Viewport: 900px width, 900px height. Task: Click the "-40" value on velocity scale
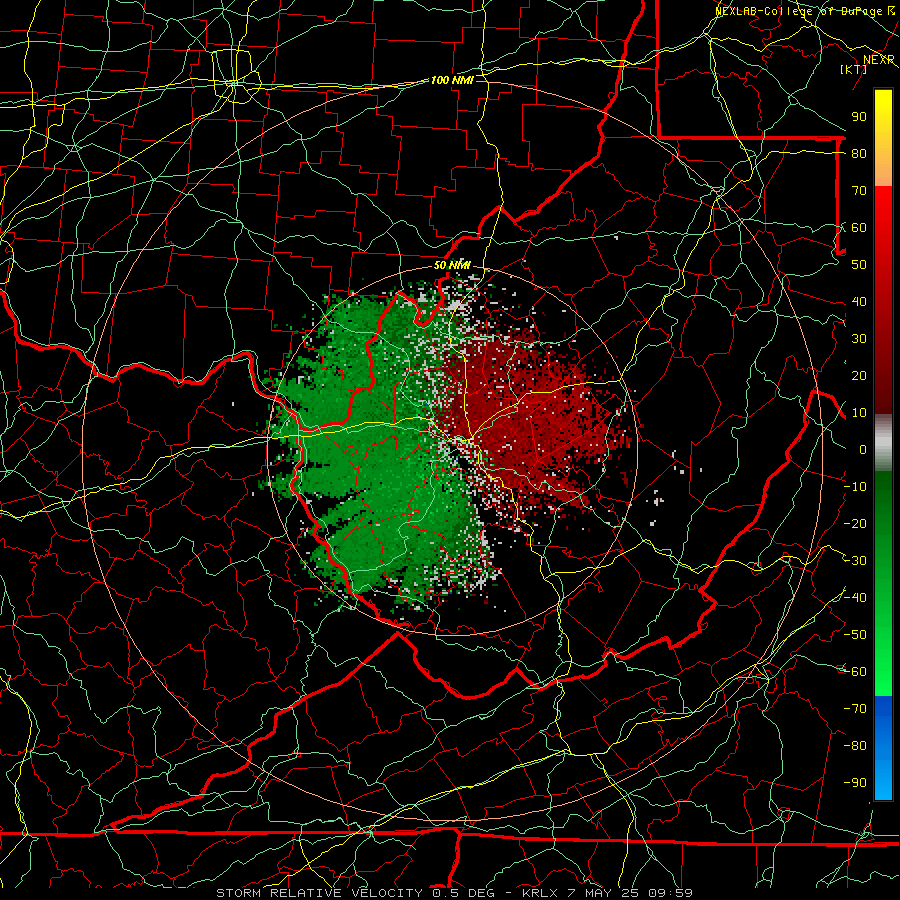coord(856,598)
